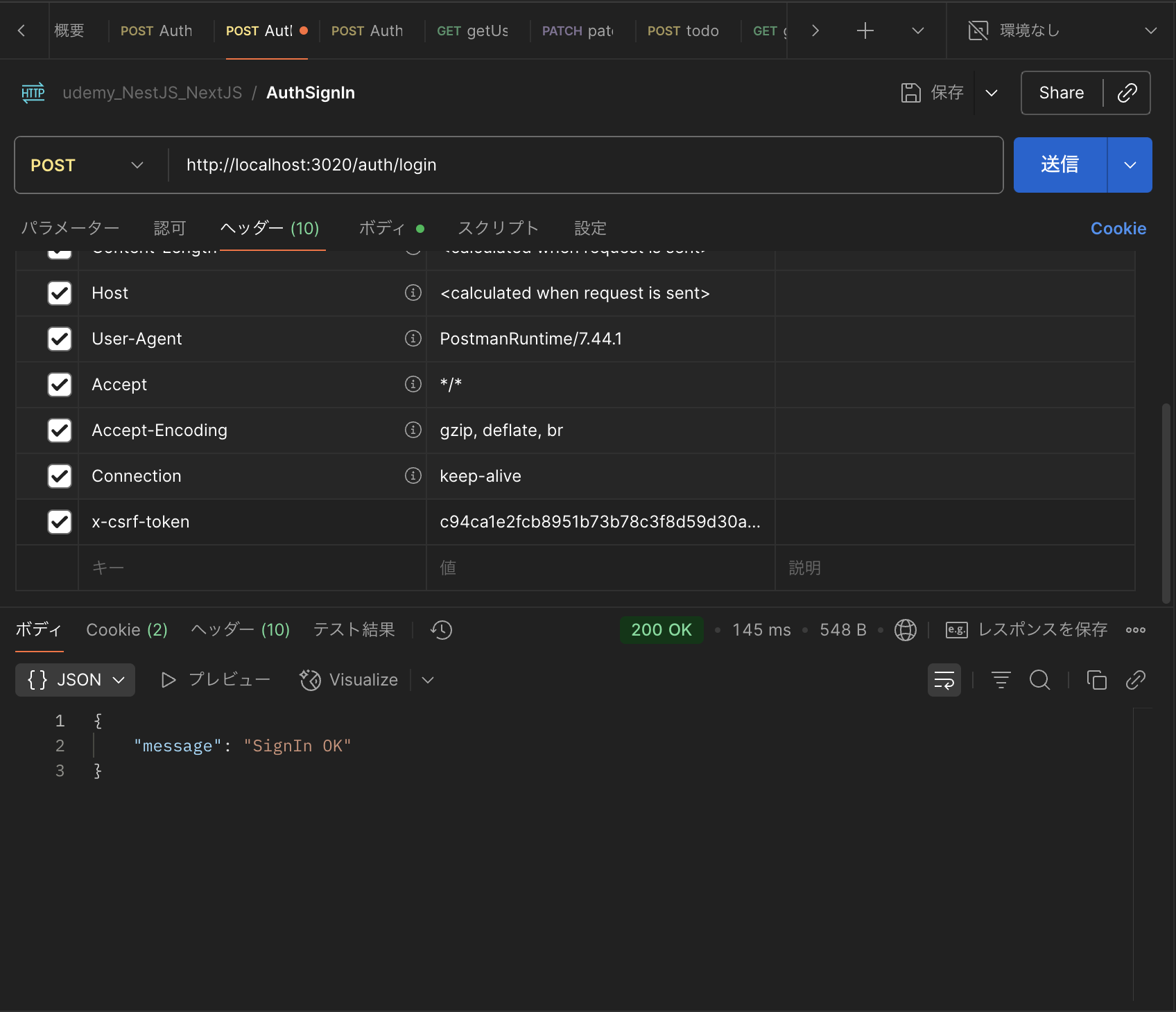Open the tab list overflow dropdown
The width and height of the screenshot is (1176, 1012).
918,30
